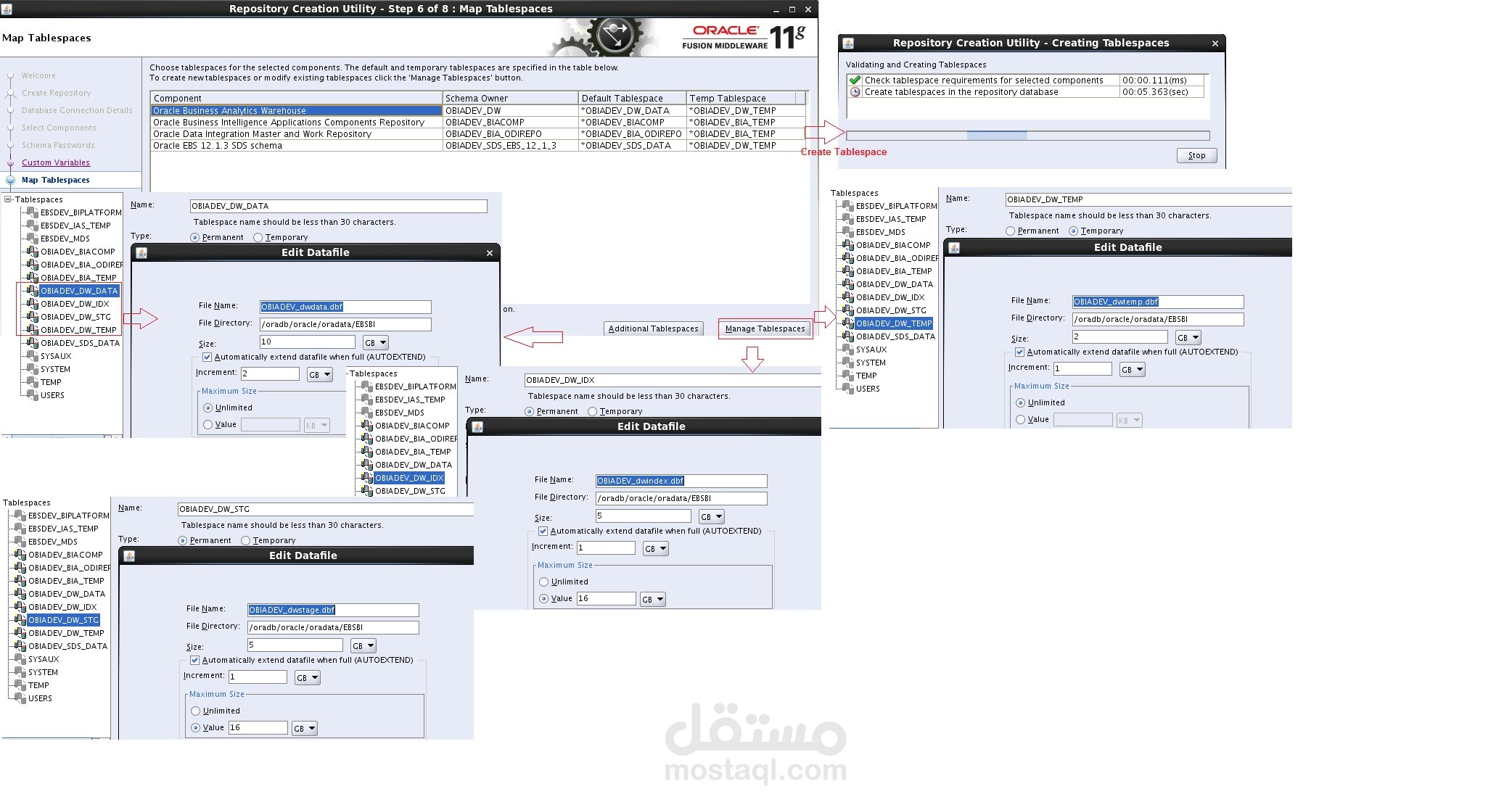Viewport: 1512px width, 802px height.
Task: Click the OBIADEV_SDS_EBS_12_1_3 schema owner cell
Action: pyautogui.click(x=511, y=146)
